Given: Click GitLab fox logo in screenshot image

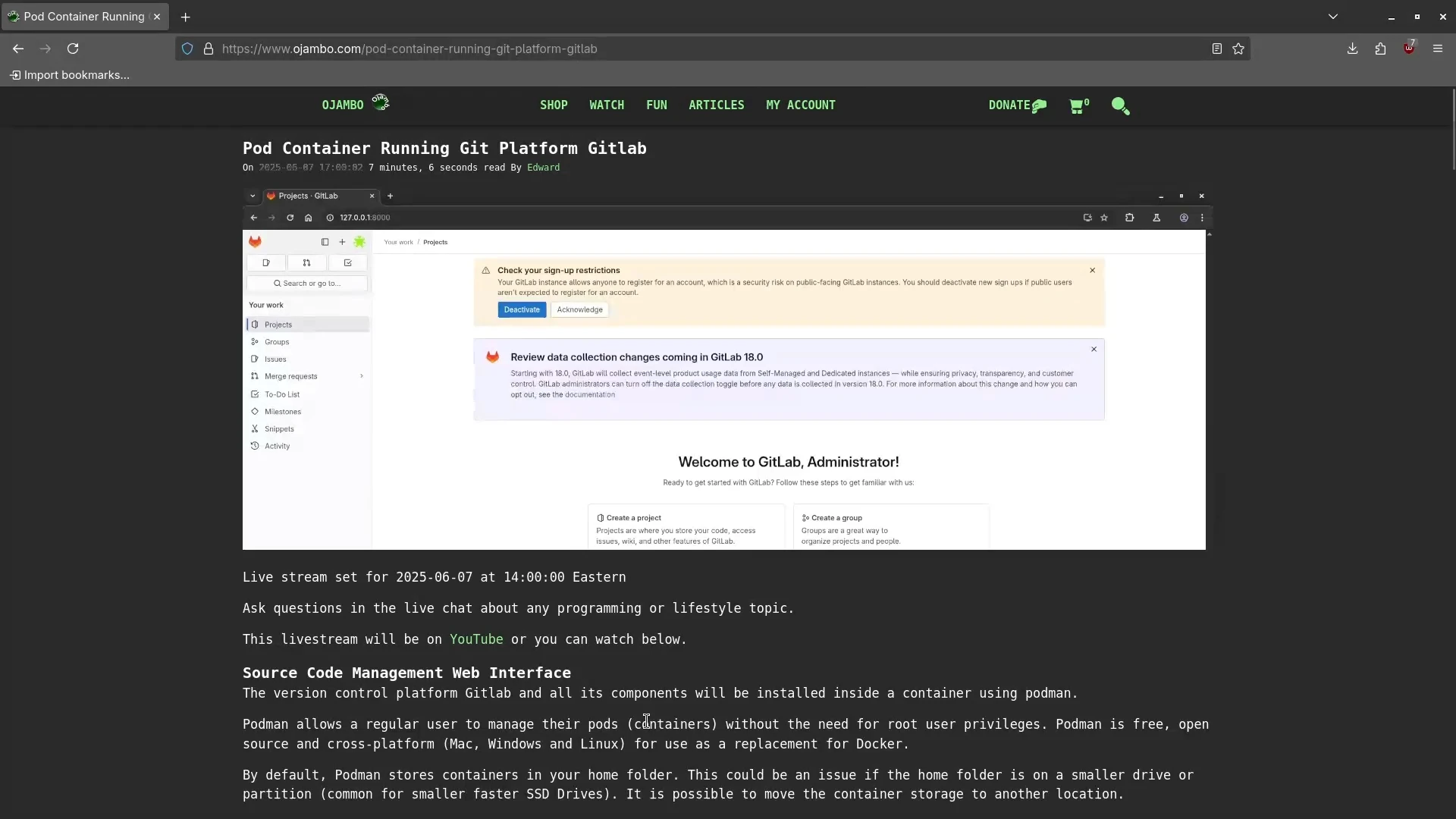Looking at the screenshot, I should (255, 242).
